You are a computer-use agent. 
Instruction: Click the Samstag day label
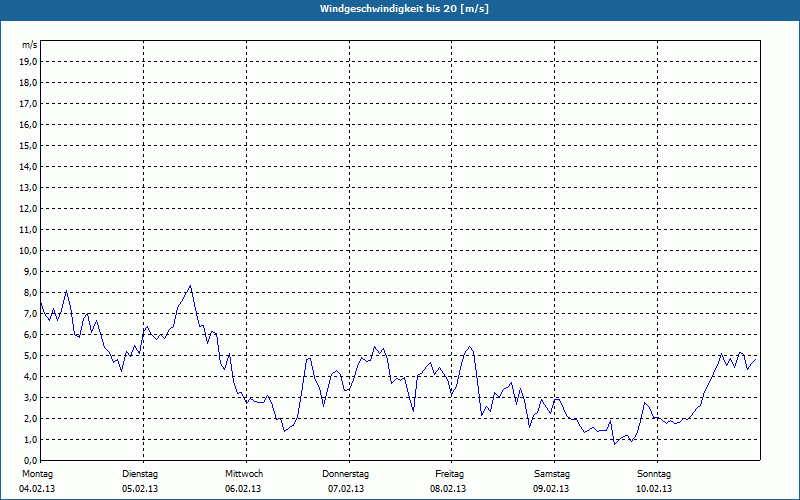pos(552,474)
